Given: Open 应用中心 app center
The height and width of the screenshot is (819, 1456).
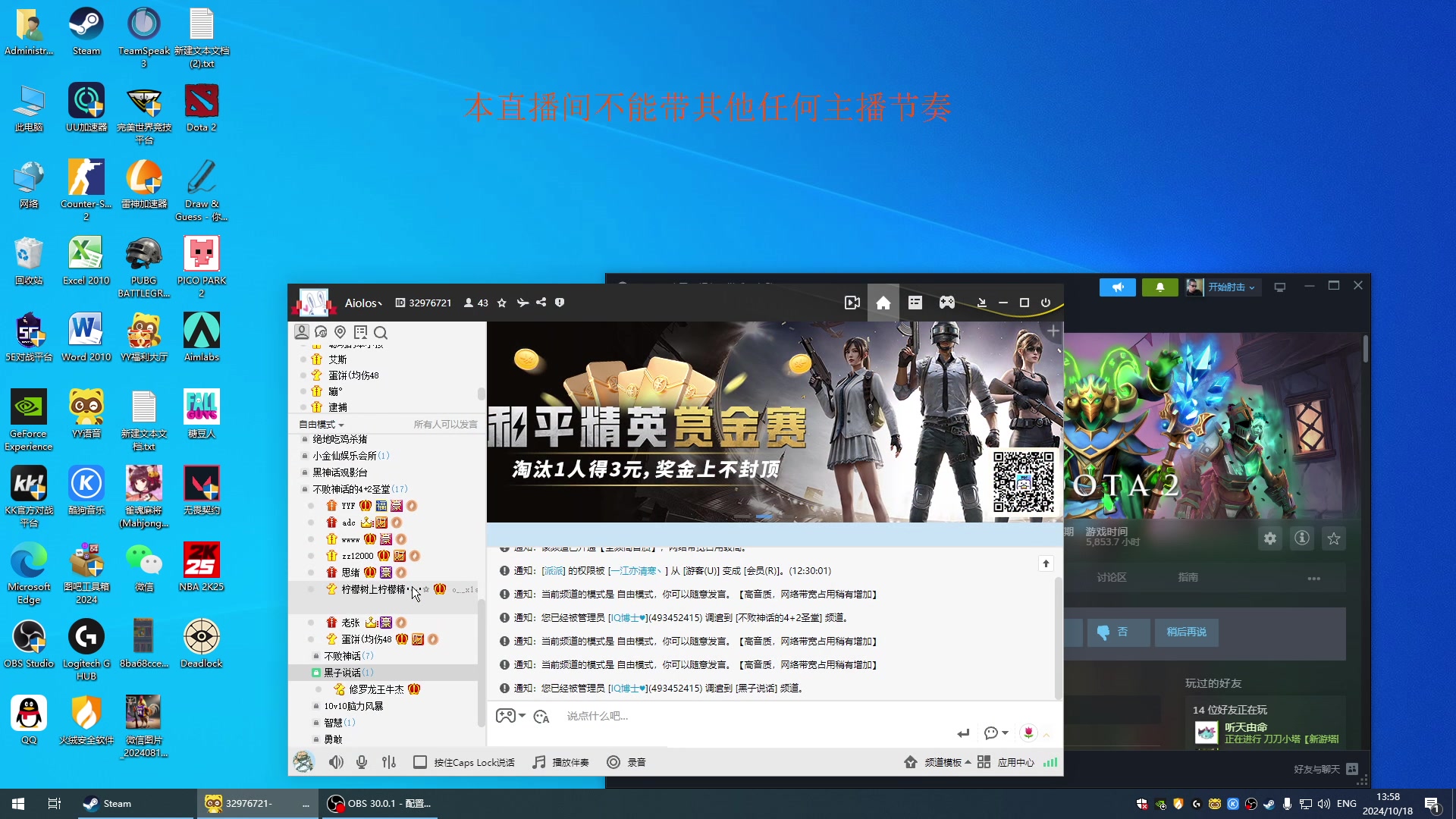Looking at the screenshot, I should point(1006,762).
